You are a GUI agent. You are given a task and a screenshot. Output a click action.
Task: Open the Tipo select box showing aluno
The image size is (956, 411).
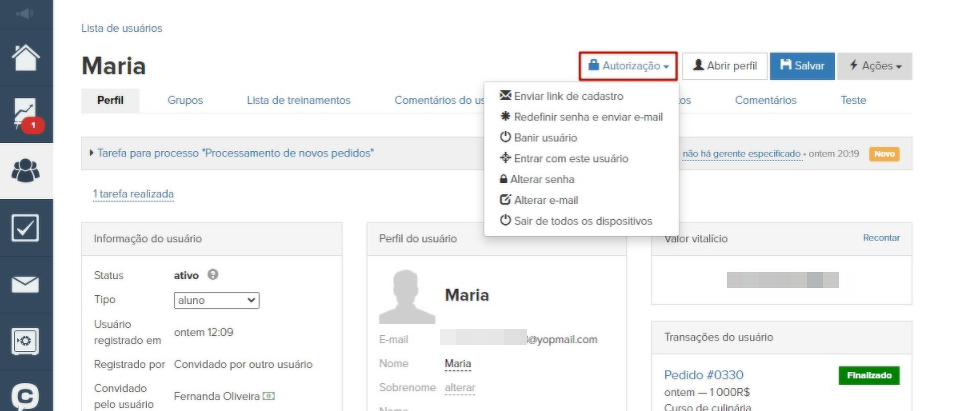216,300
